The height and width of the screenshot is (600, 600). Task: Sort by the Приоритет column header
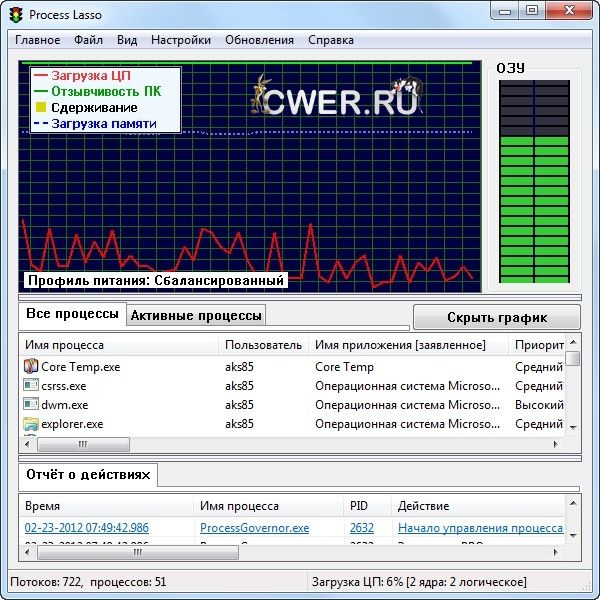click(x=537, y=345)
